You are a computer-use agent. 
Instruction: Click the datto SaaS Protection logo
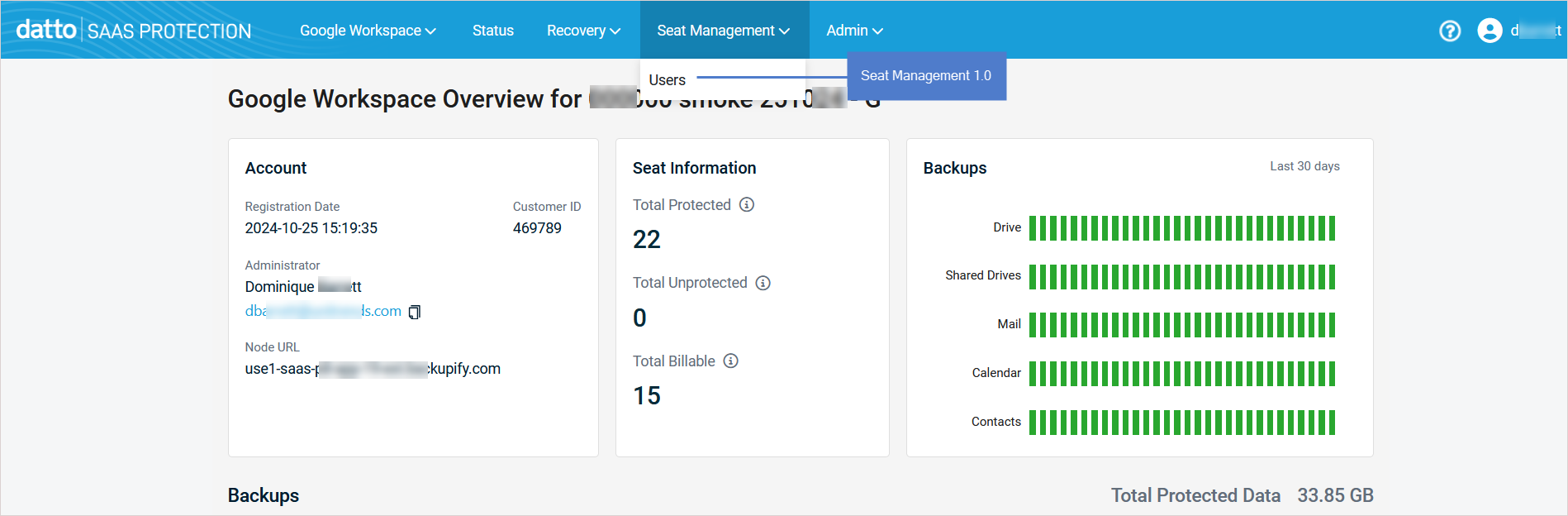tap(134, 31)
